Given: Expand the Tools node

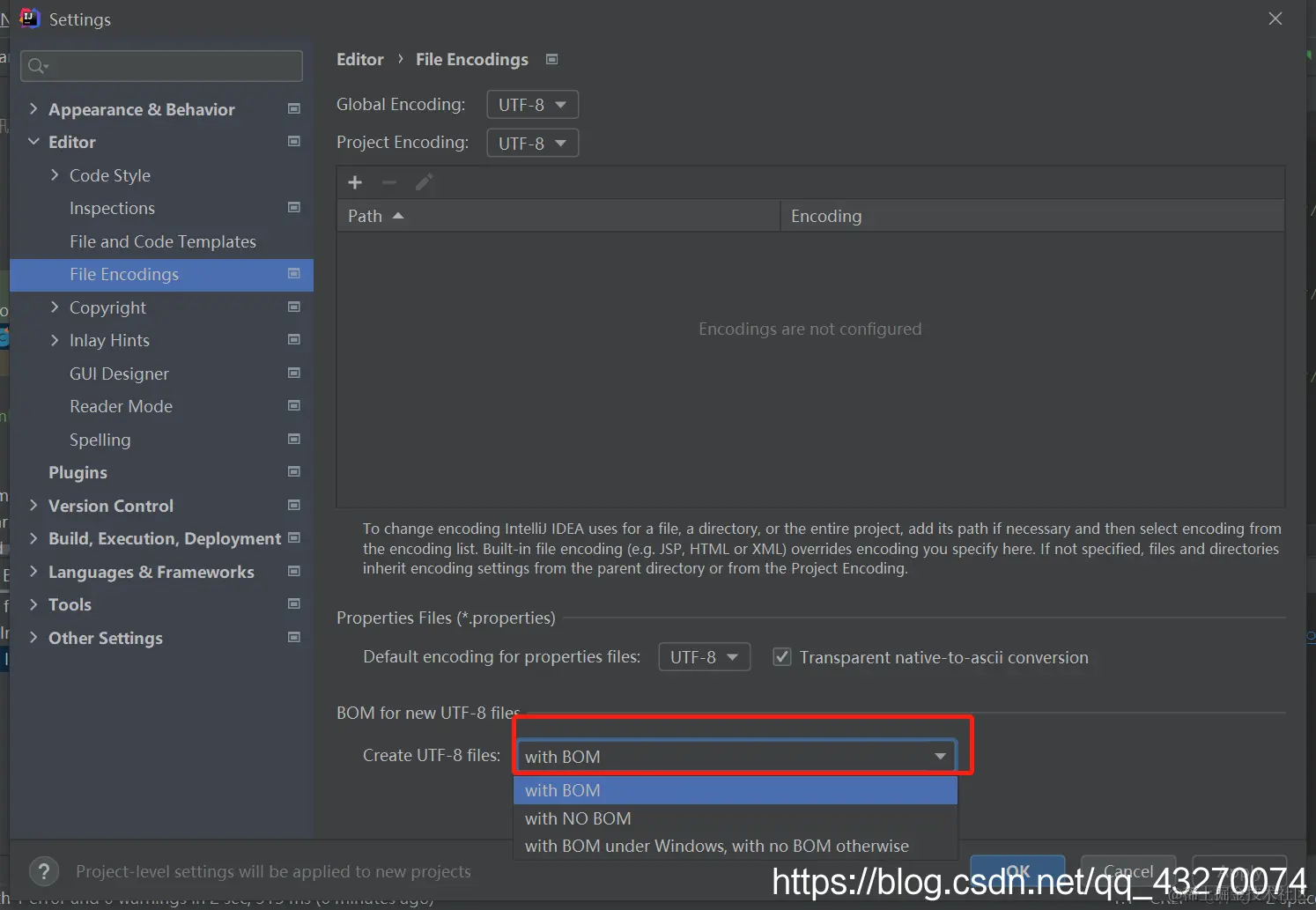Looking at the screenshot, I should [33, 603].
